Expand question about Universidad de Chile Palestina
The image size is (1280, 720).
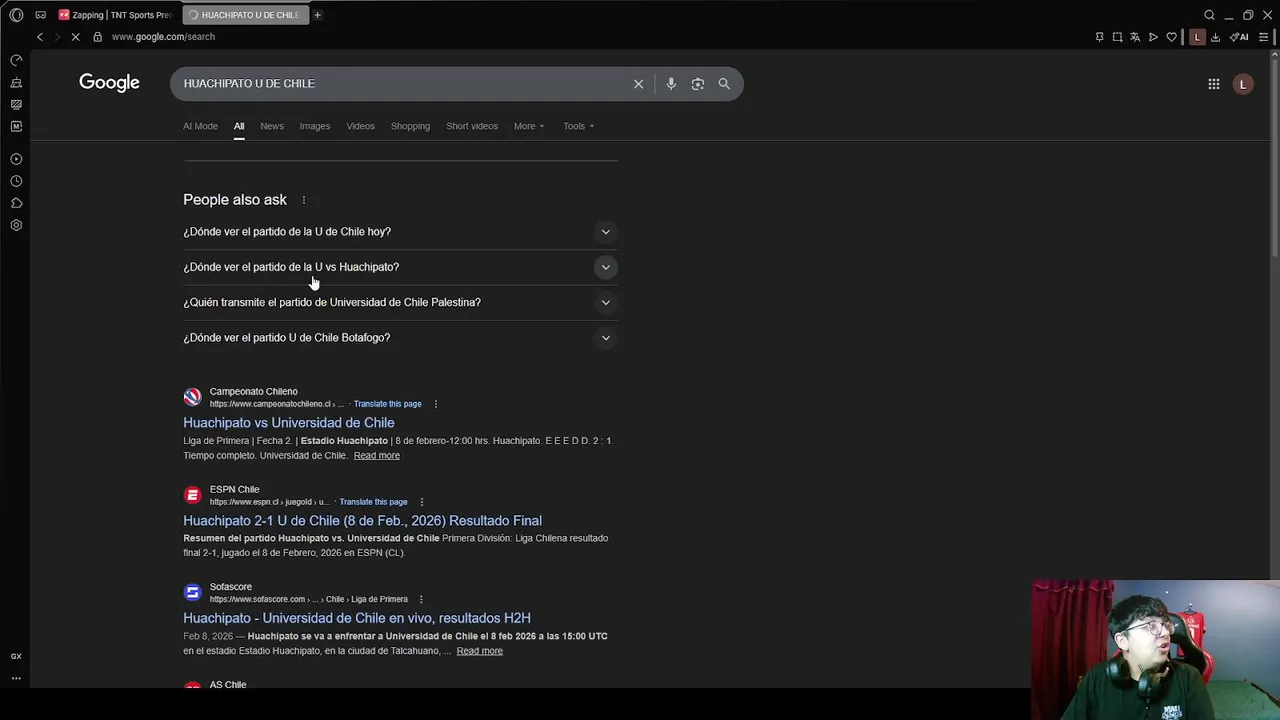400,302
